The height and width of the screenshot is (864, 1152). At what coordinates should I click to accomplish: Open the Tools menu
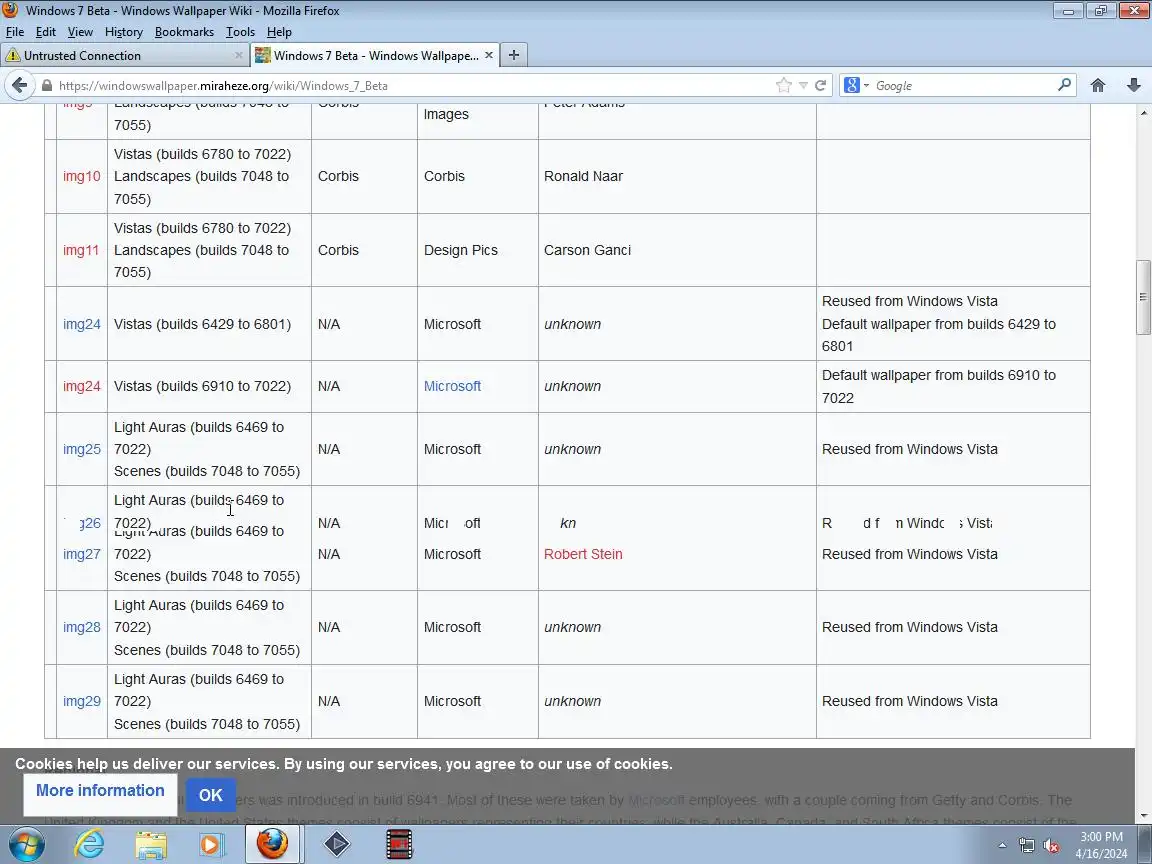[240, 32]
